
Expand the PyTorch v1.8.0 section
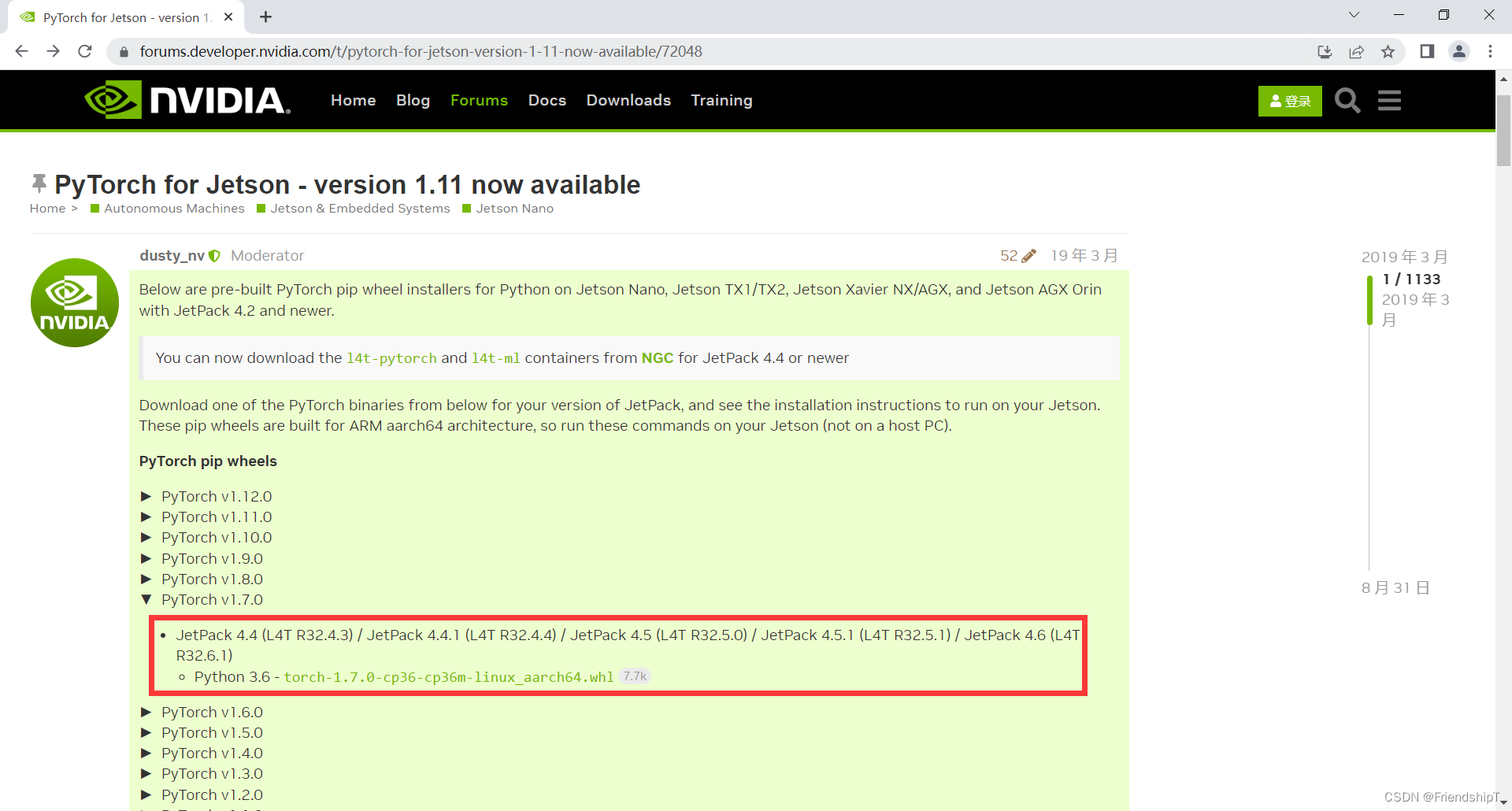[202, 579]
